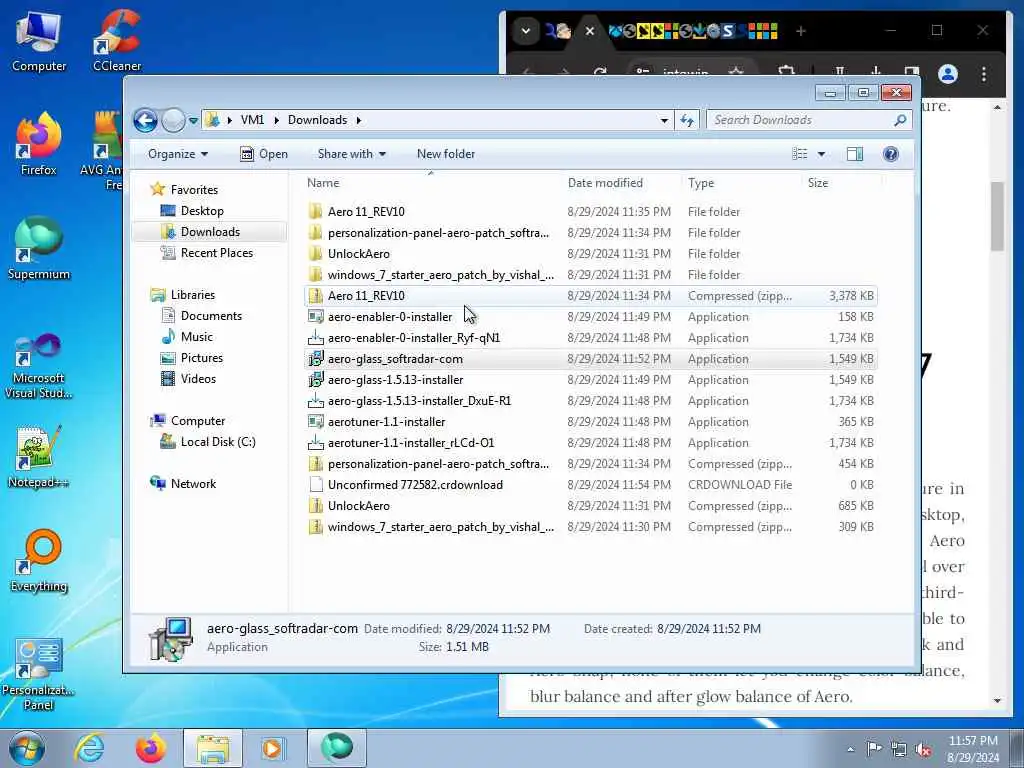Click the Explorer refresh button

tap(687, 120)
